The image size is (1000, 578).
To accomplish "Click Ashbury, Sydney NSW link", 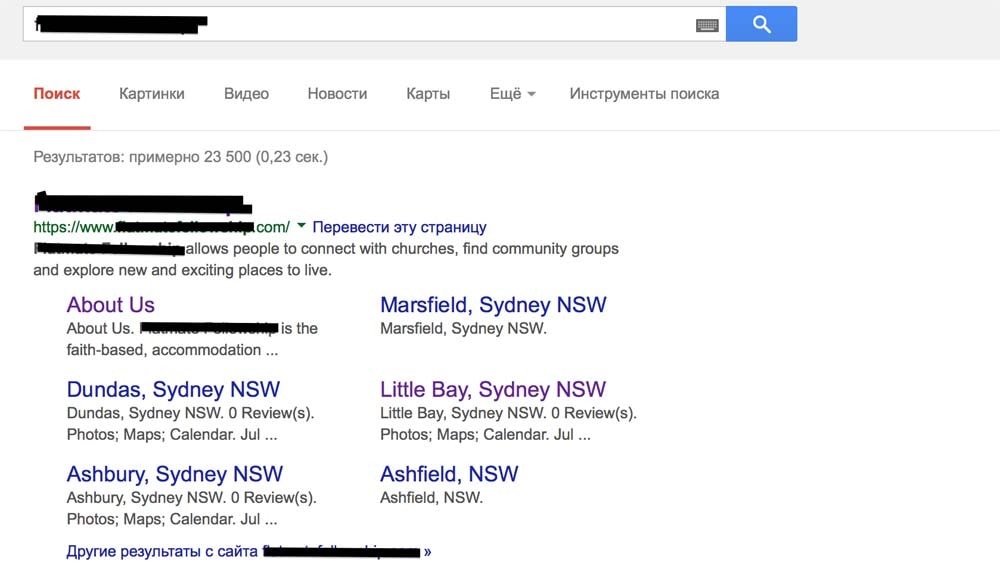I will (x=175, y=474).
